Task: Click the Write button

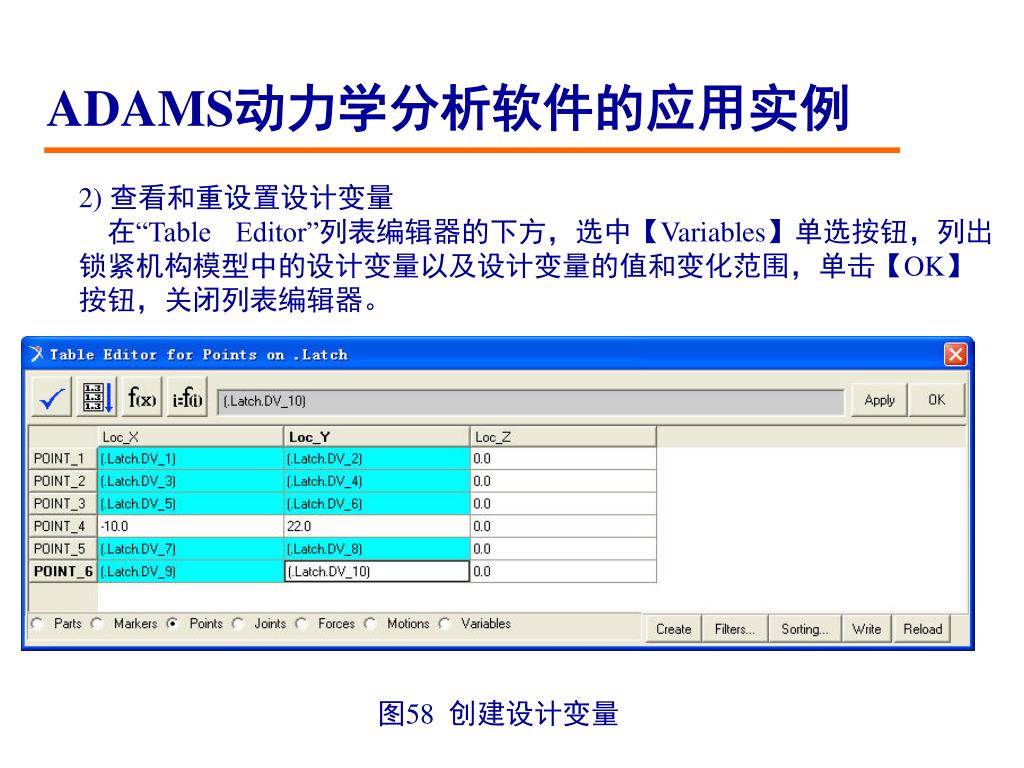Action: coord(867,629)
